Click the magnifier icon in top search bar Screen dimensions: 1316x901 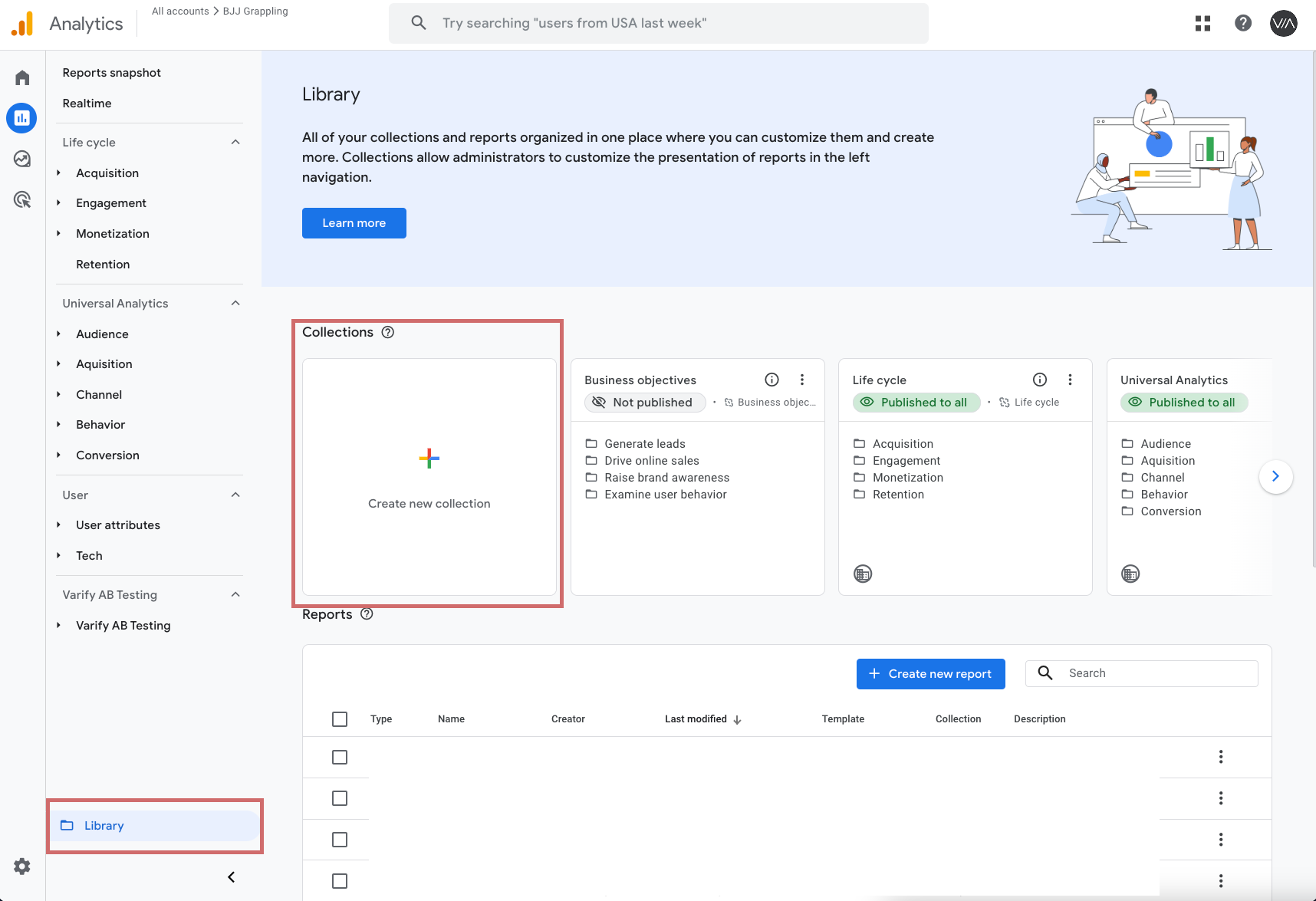[419, 23]
